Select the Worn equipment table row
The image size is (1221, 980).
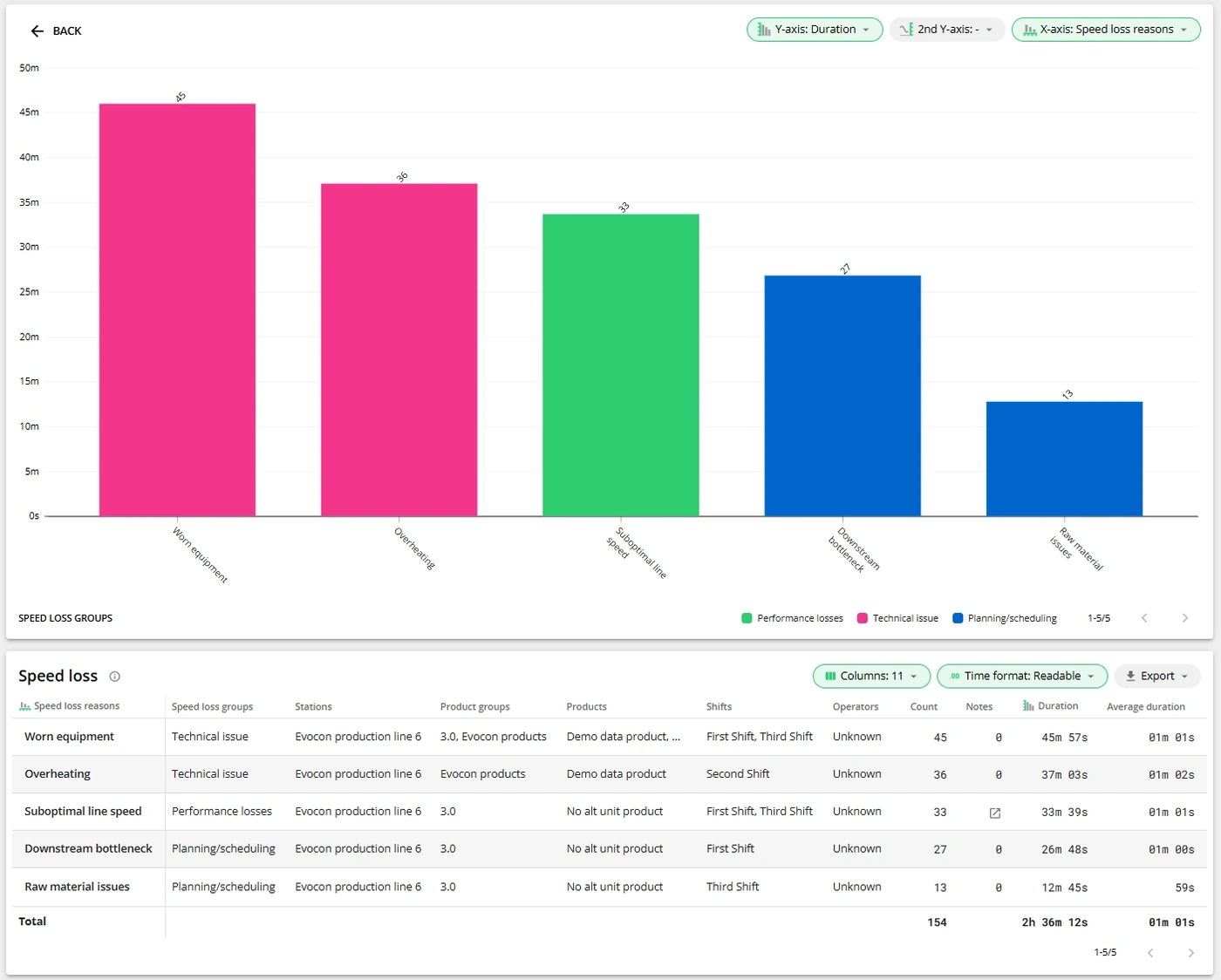click(610, 737)
